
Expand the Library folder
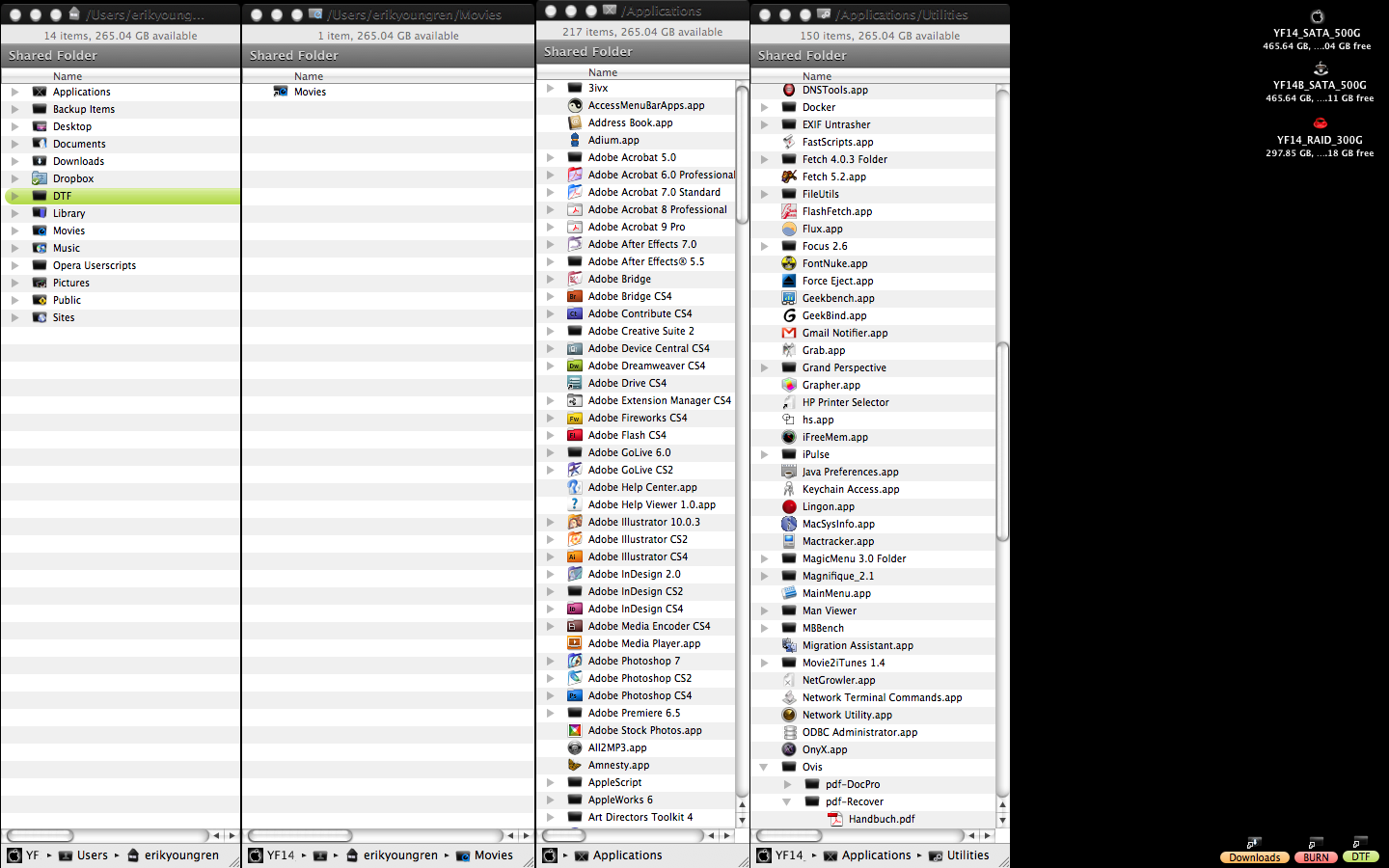click(x=14, y=213)
